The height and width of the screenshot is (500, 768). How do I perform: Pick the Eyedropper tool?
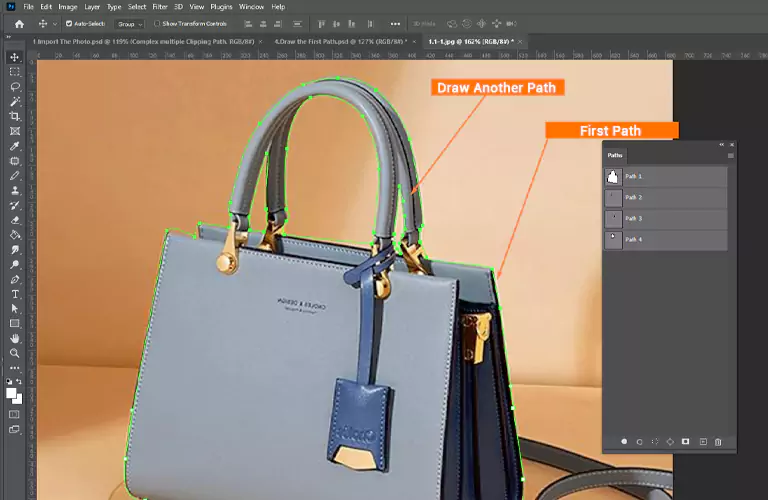click(x=15, y=146)
